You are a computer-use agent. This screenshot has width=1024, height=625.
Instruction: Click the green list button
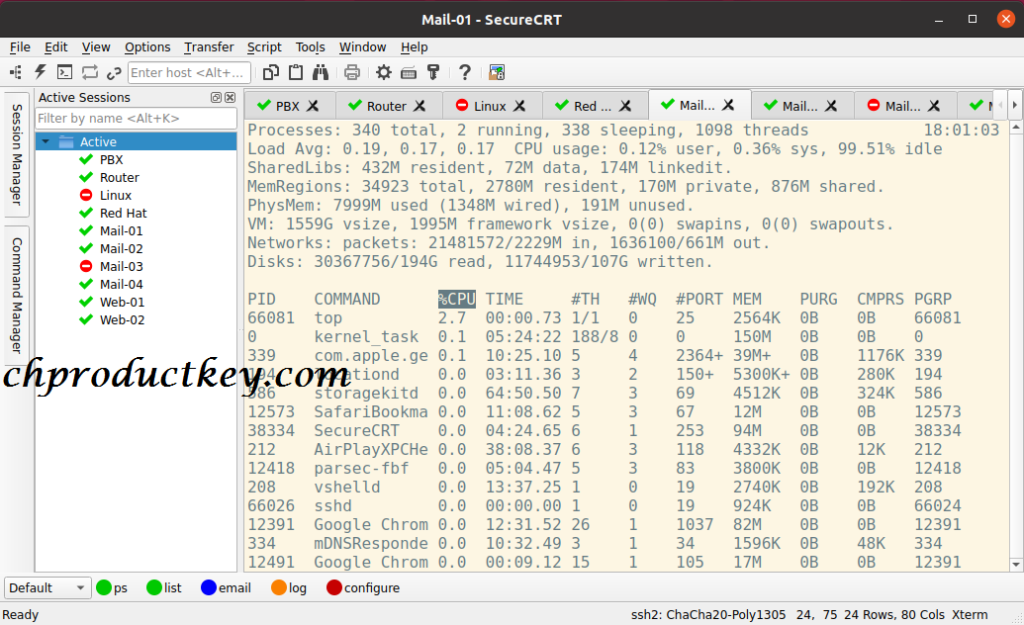[164, 588]
